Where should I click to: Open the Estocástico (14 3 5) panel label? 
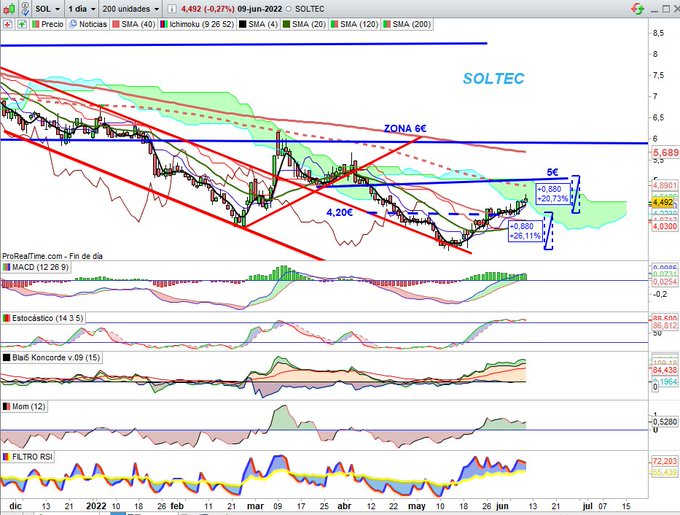click(x=43, y=318)
